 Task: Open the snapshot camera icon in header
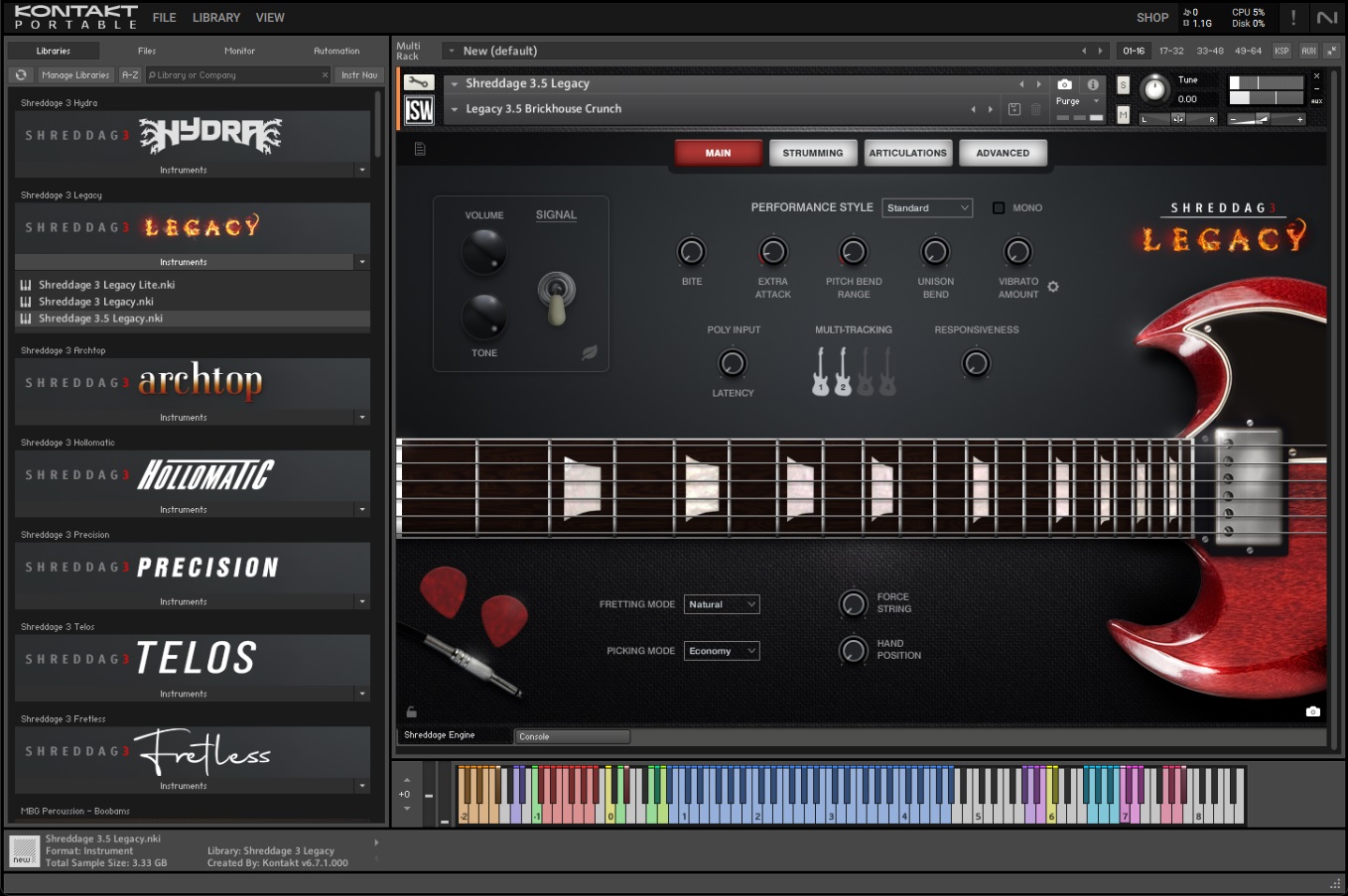1064,84
